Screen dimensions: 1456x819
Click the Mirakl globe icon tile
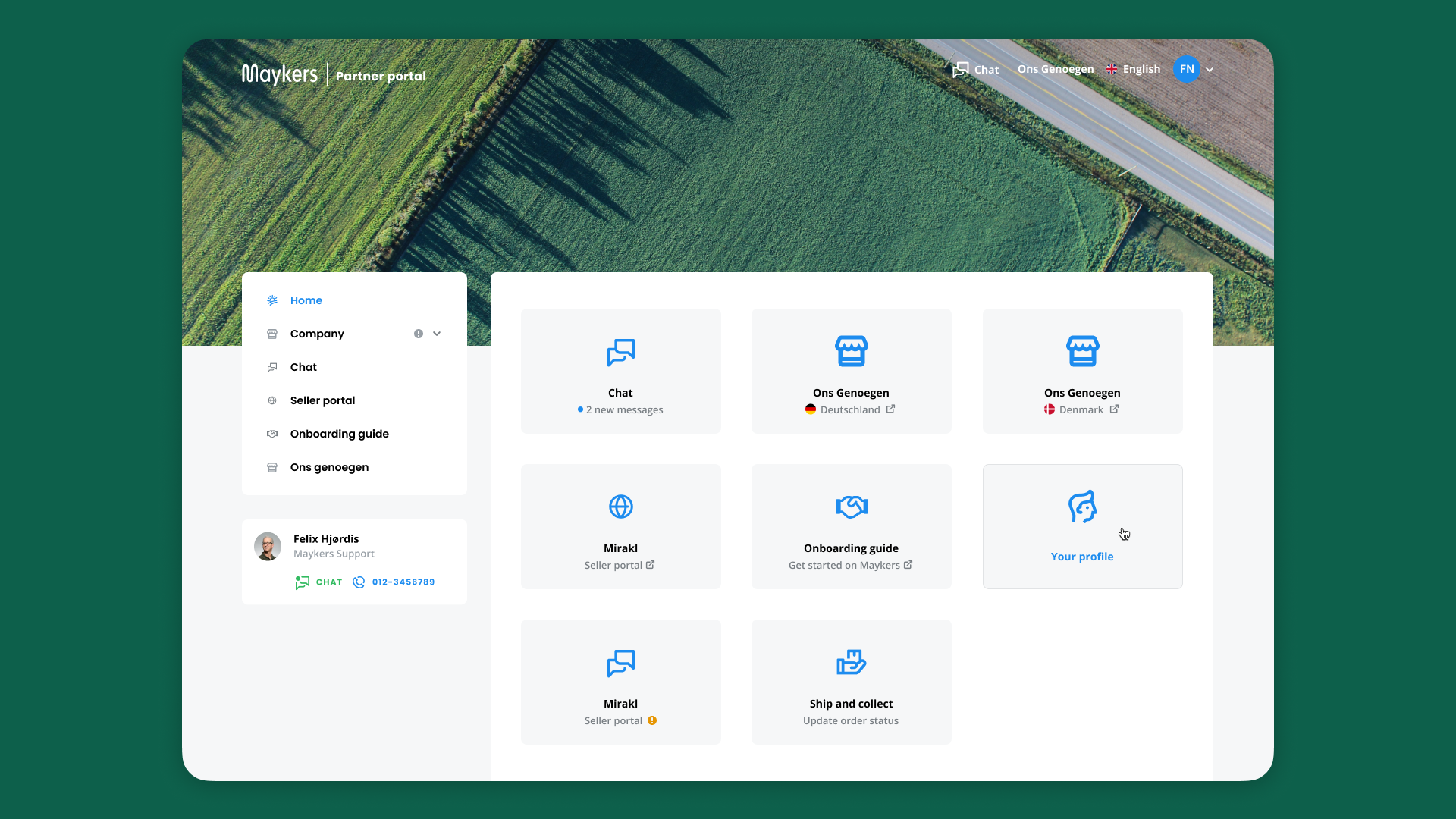click(x=620, y=507)
